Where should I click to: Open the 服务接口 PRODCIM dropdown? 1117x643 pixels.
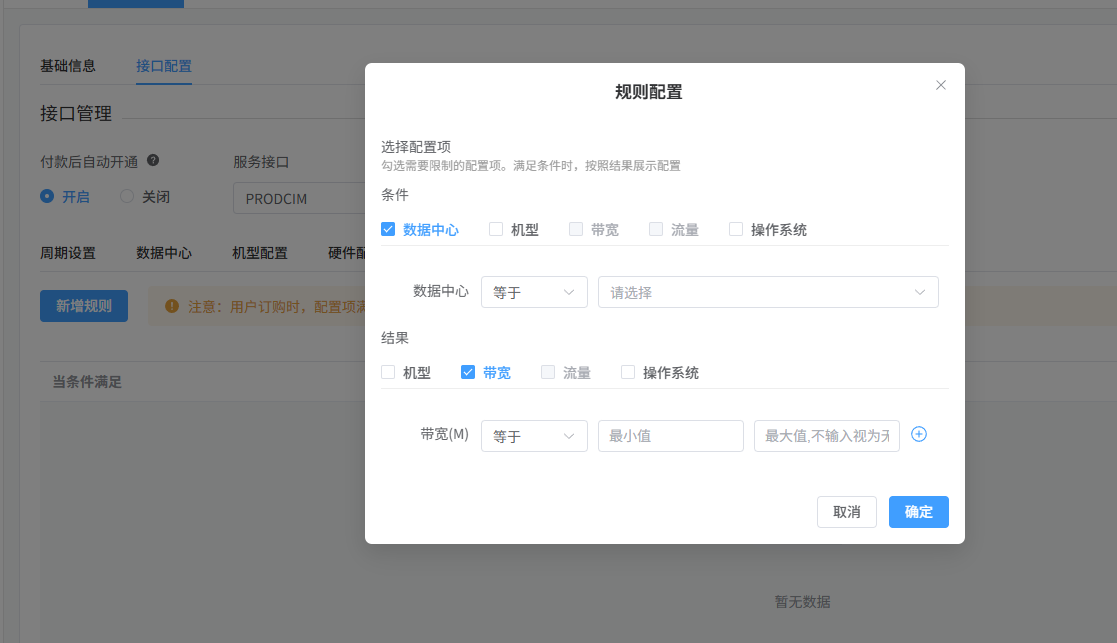(299, 198)
